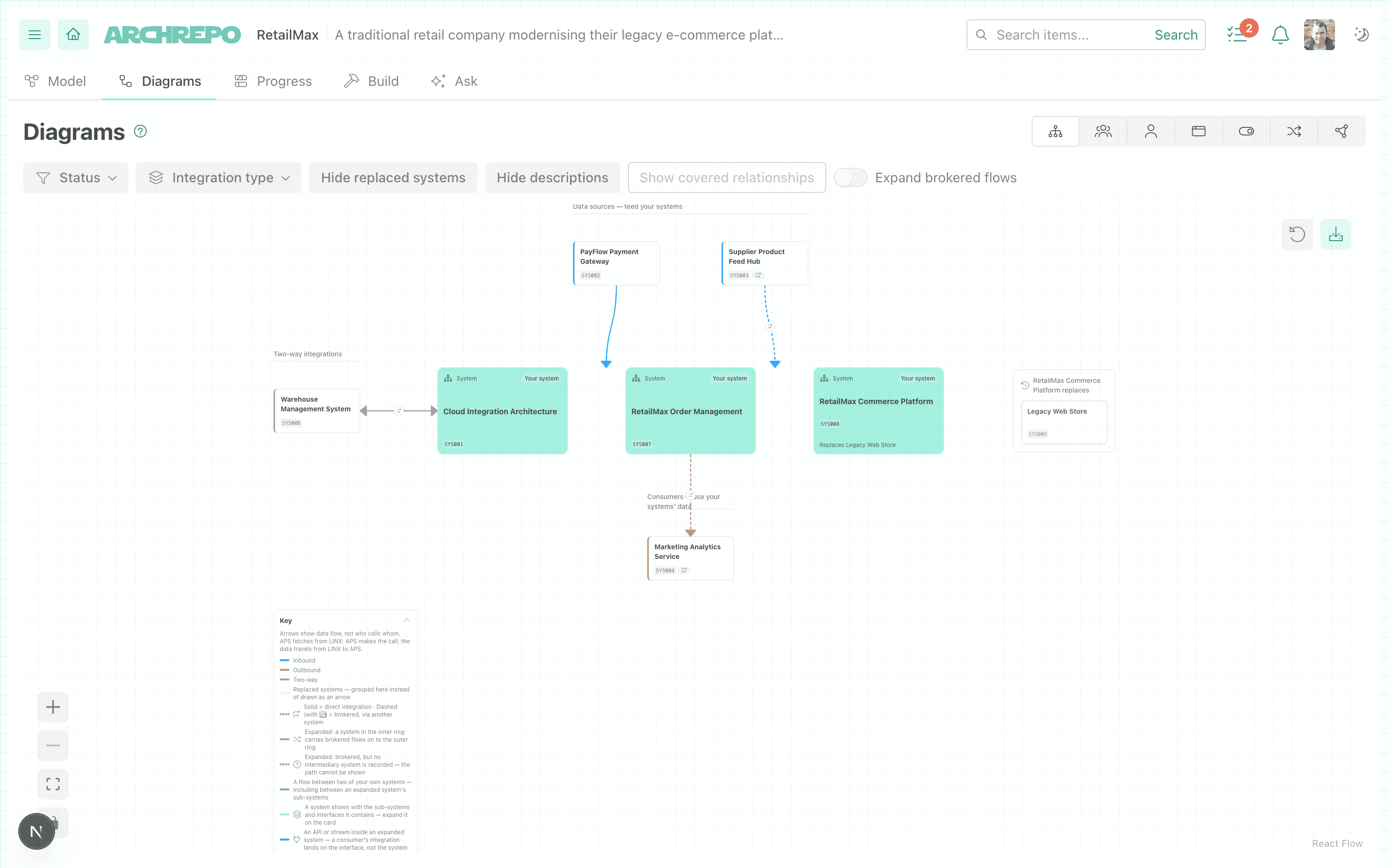
Task: Open the Cloud Integration Architecture card
Action: click(502, 411)
